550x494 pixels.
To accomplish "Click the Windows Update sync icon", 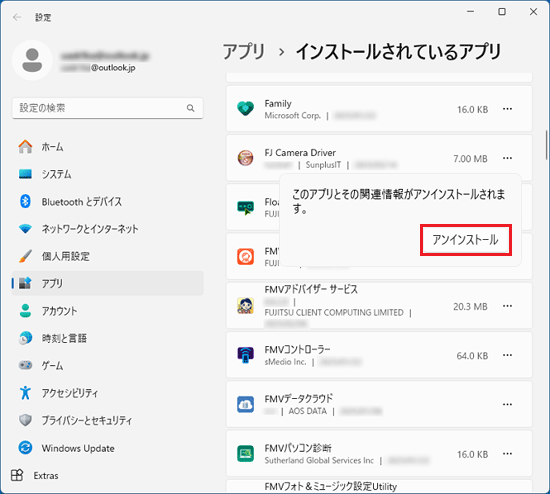I will pos(25,448).
